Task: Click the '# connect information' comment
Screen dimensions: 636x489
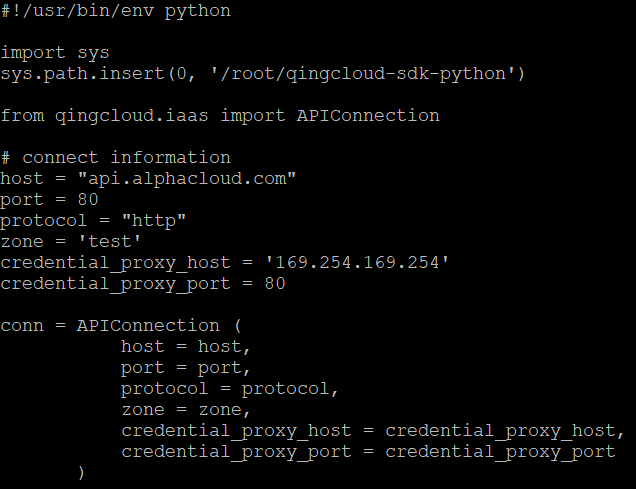Action: point(116,157)
